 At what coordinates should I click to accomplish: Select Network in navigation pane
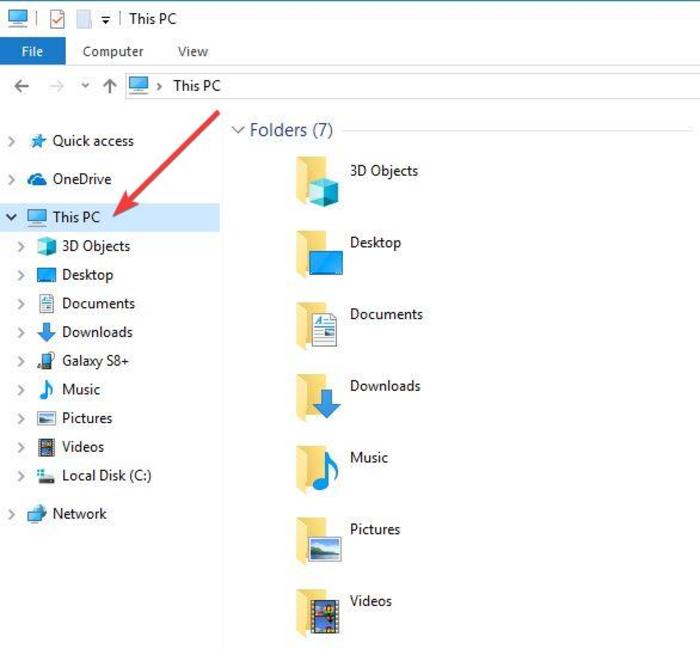point(79,514)
